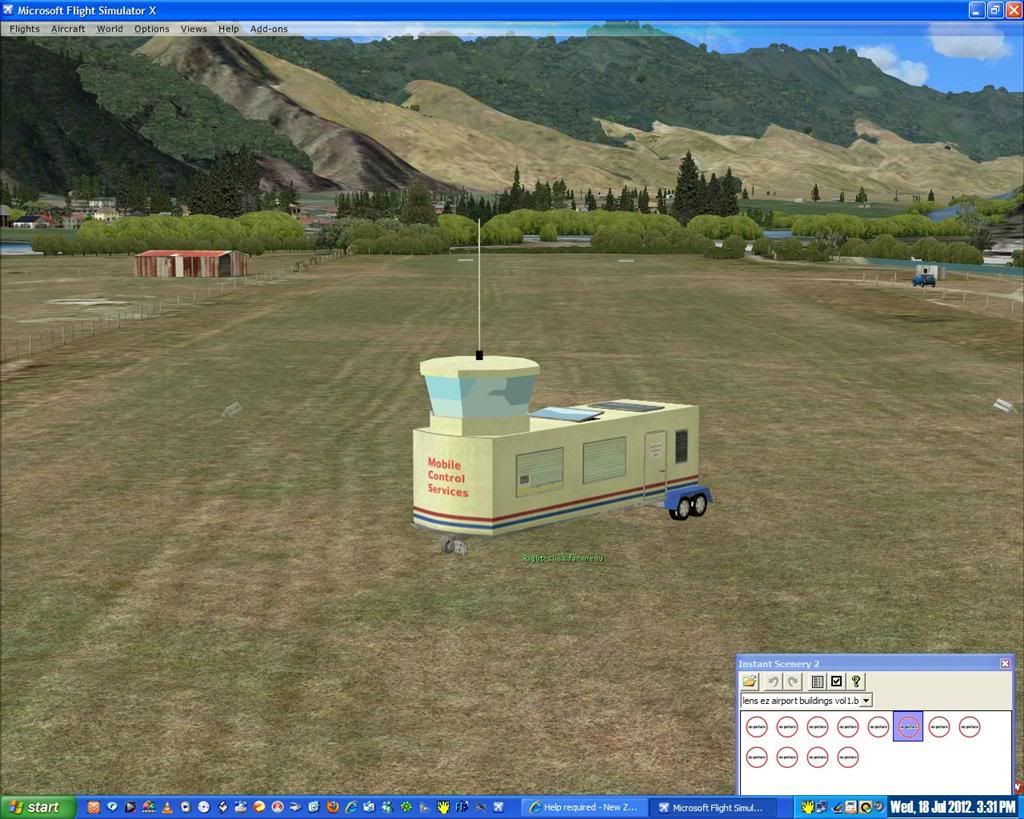Image resolution: width=1024 pixels, height=819 pixels.
Task: Click the redo arrow in Instant Scenery
Action: coord(793,682)
